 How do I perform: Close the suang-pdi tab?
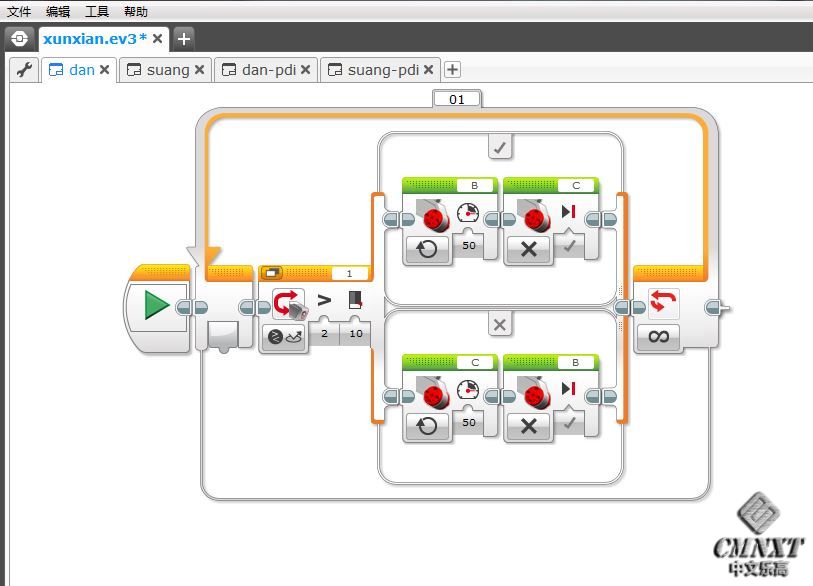coord(428,70)
